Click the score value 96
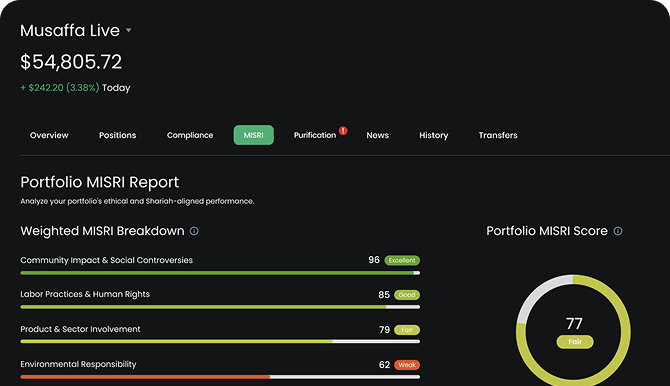The image size is (670, 386). click(x=374, y=260)
